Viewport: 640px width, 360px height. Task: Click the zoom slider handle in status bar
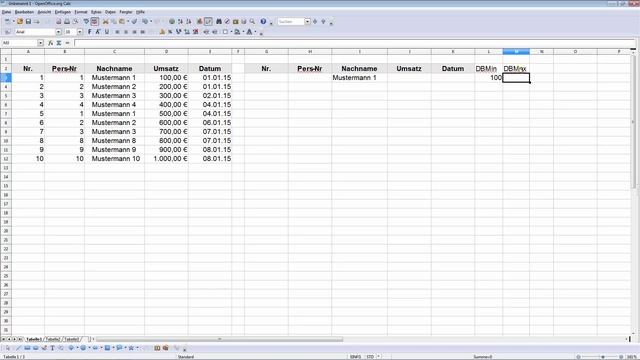(x=602, y=357)
